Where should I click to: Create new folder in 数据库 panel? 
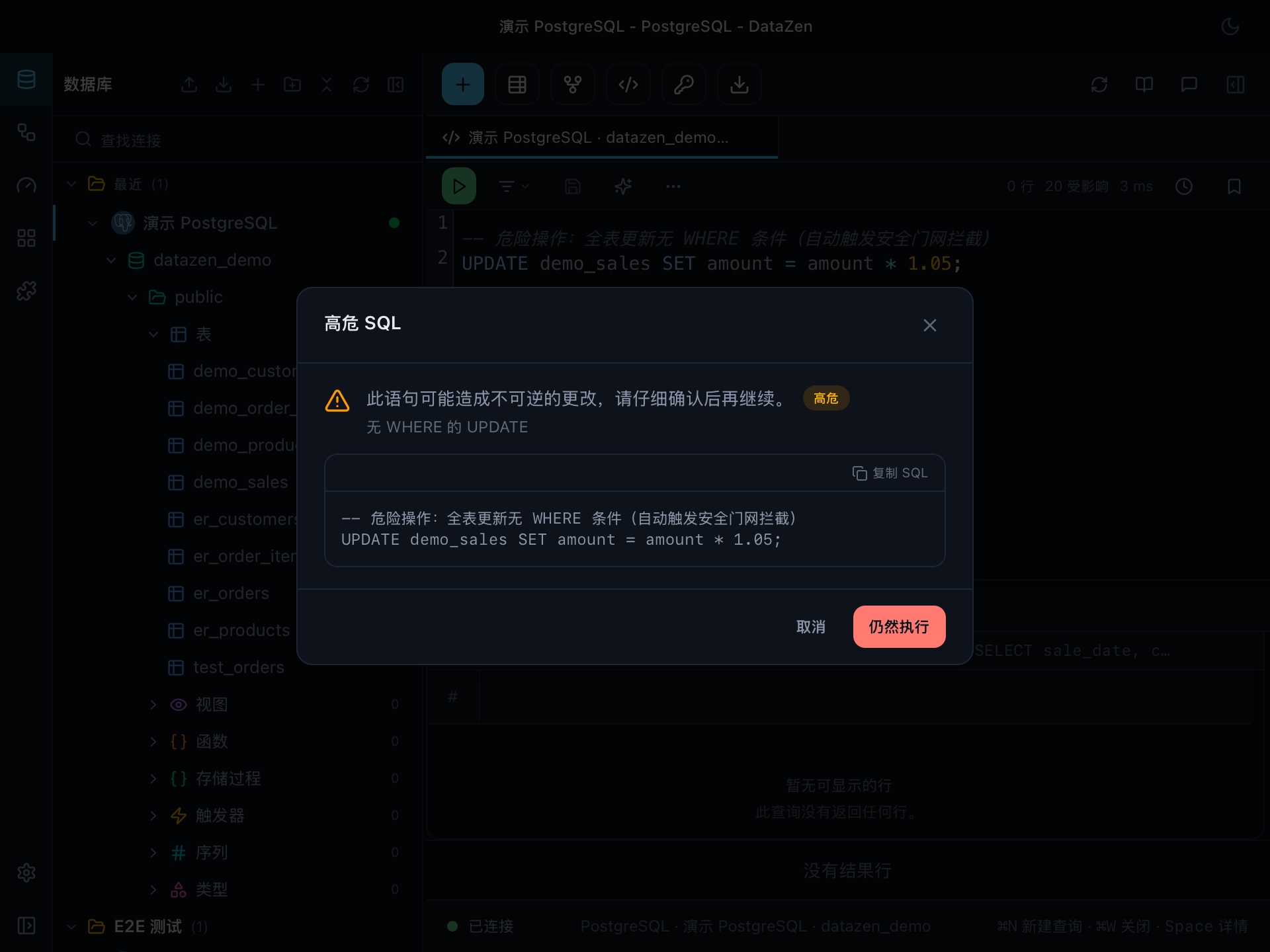(292, 85)
